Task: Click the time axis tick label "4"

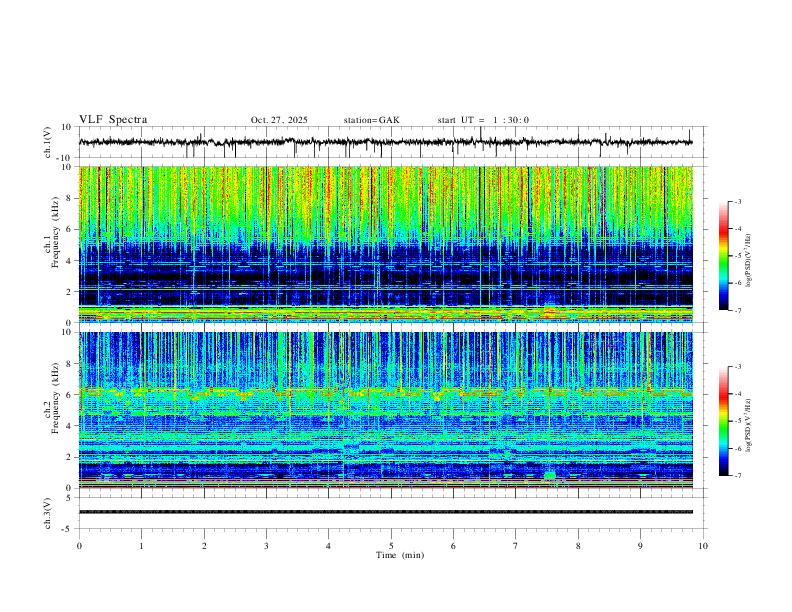Action: pyautogui.click(x=329, y=546)
